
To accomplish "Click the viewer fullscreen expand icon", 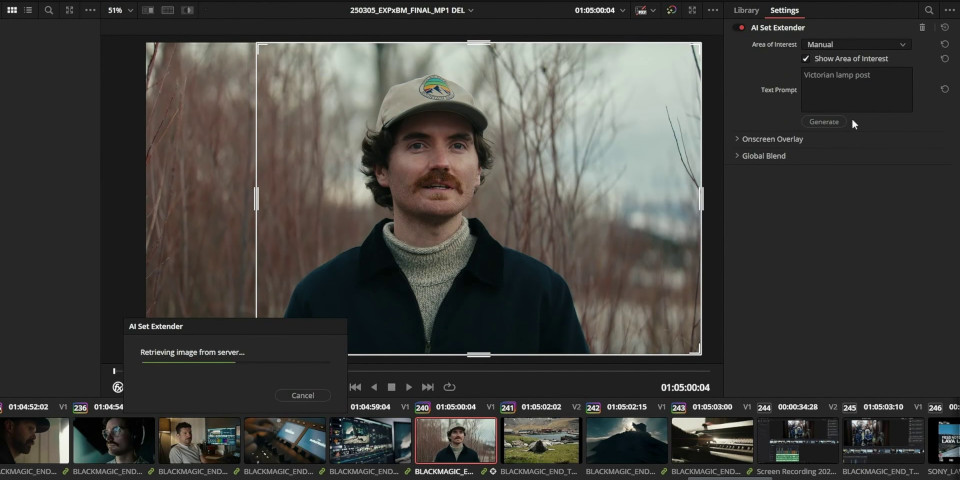I will [x=692, y=10].
